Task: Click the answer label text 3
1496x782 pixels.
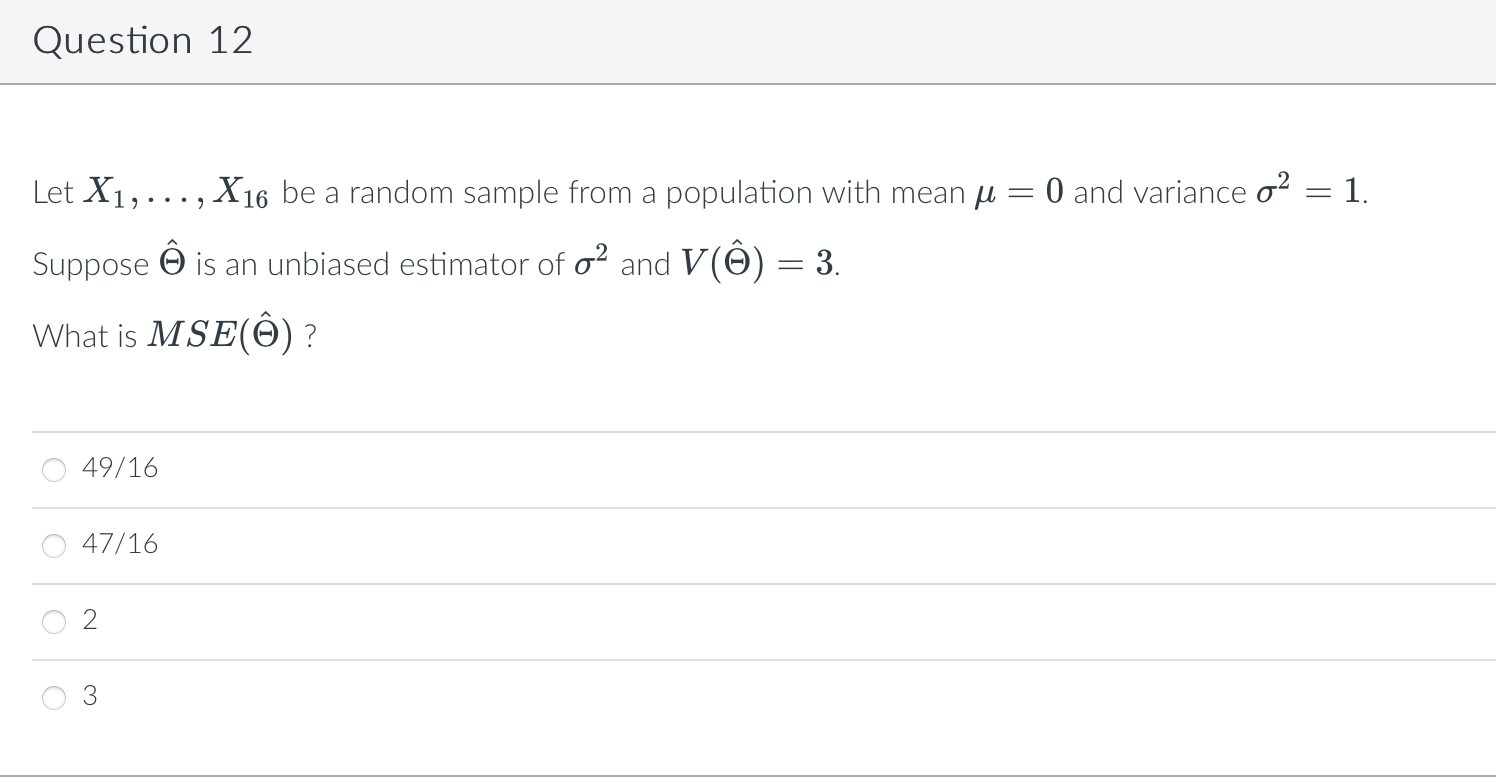Action: [x=90, y=696]
